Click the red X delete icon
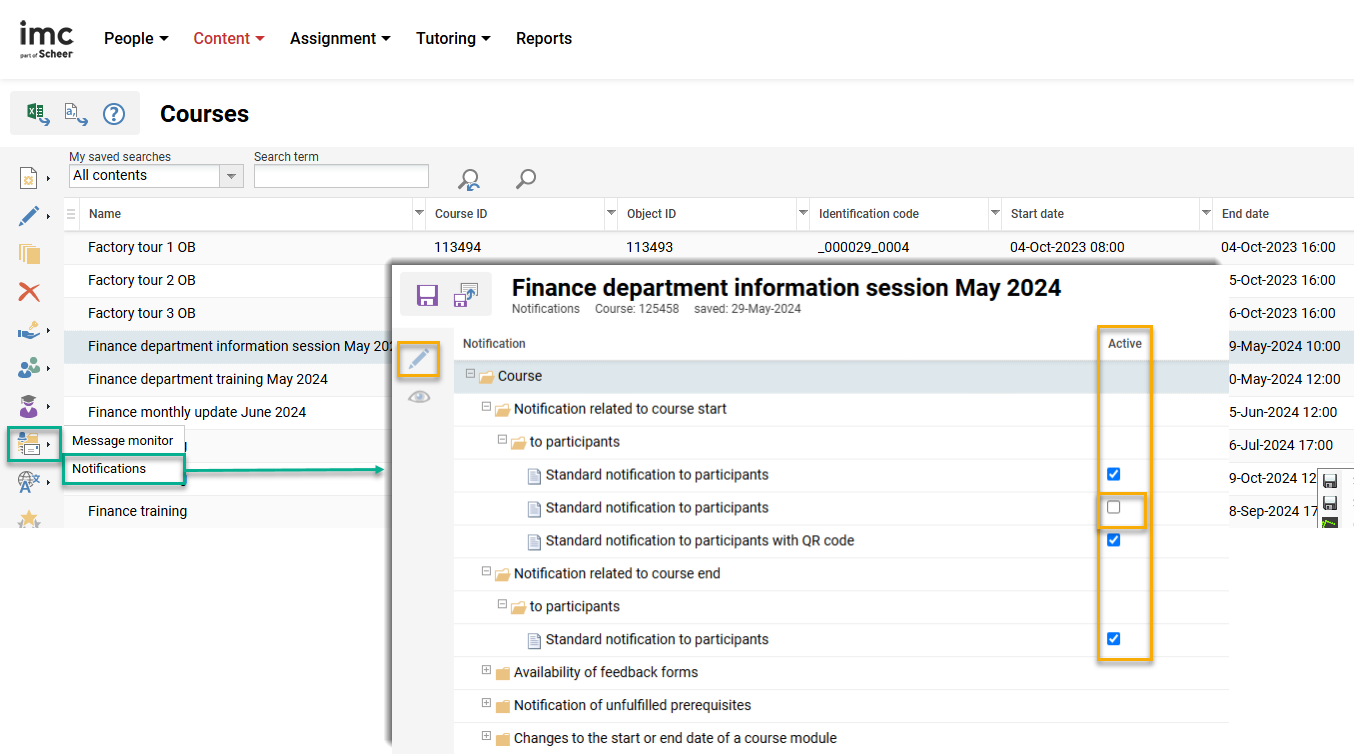Image resolution: width=1354 pixels, height=754 pixels. pyautogui.click(x=29, y=292)
